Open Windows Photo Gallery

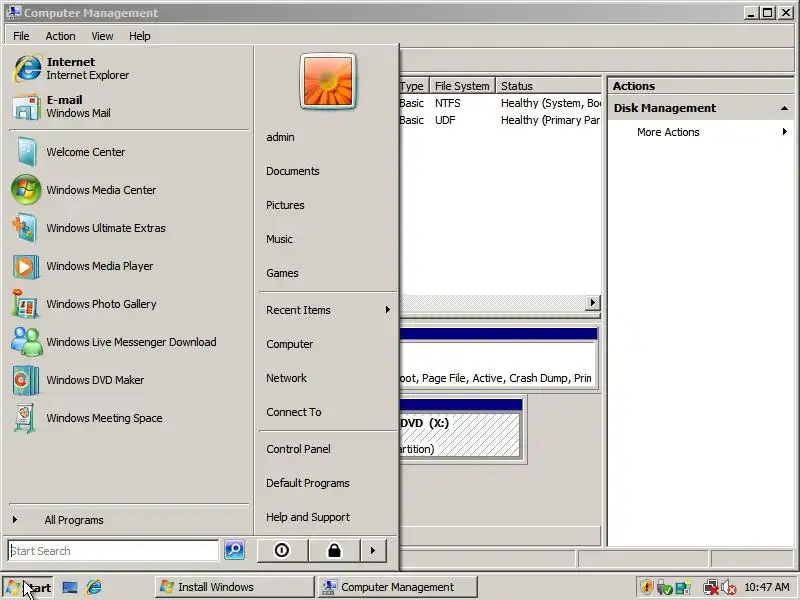[x=128, y=304]
